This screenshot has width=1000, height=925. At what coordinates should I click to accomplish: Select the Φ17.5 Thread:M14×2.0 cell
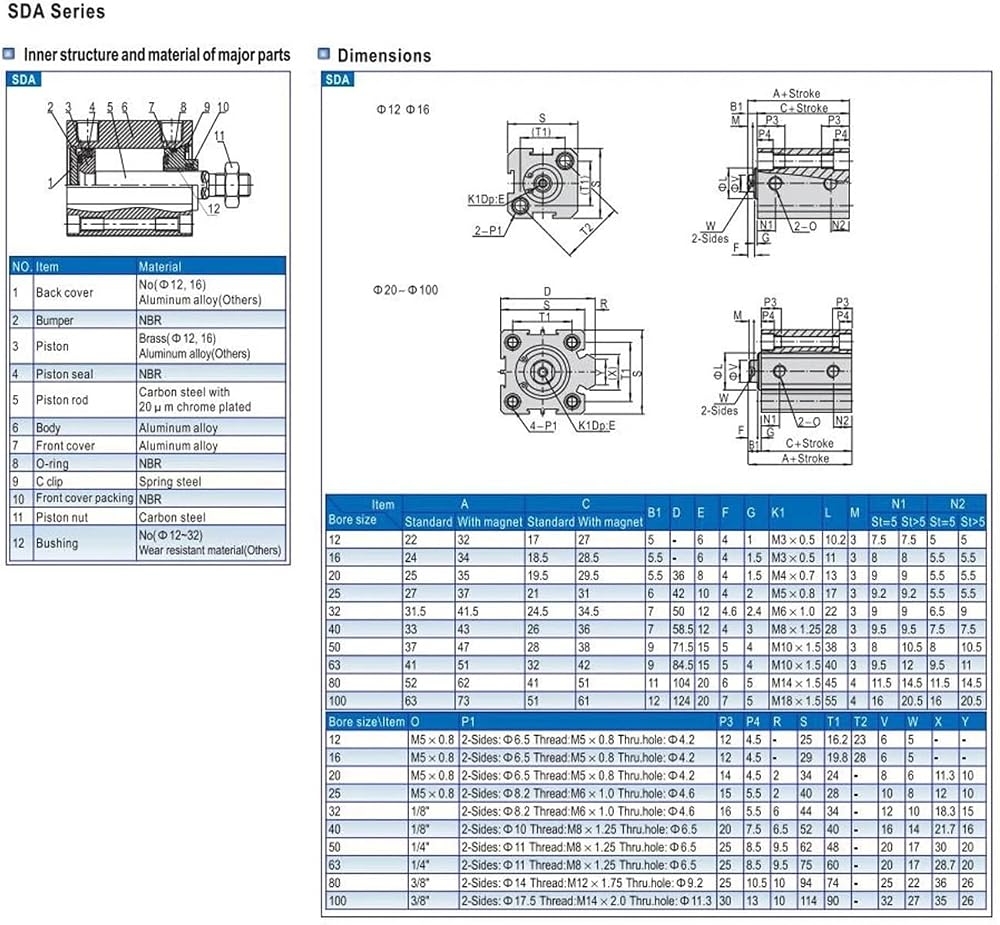click(x=586, y=901)
